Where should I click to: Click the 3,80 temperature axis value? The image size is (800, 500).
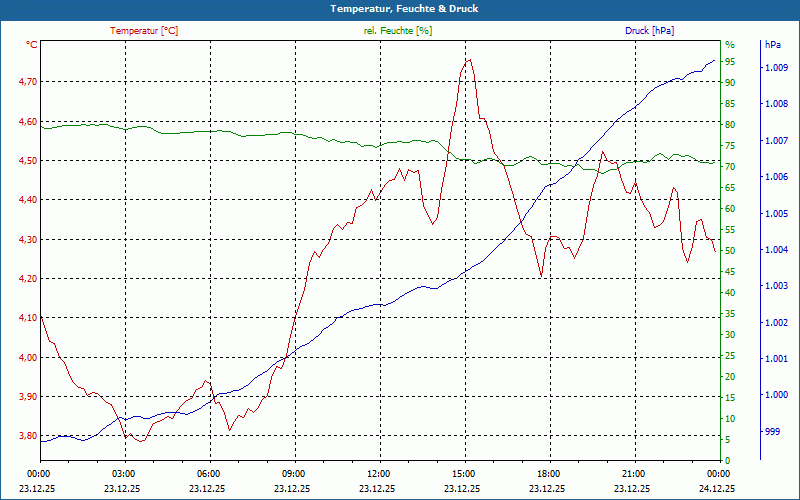[28, 436]
